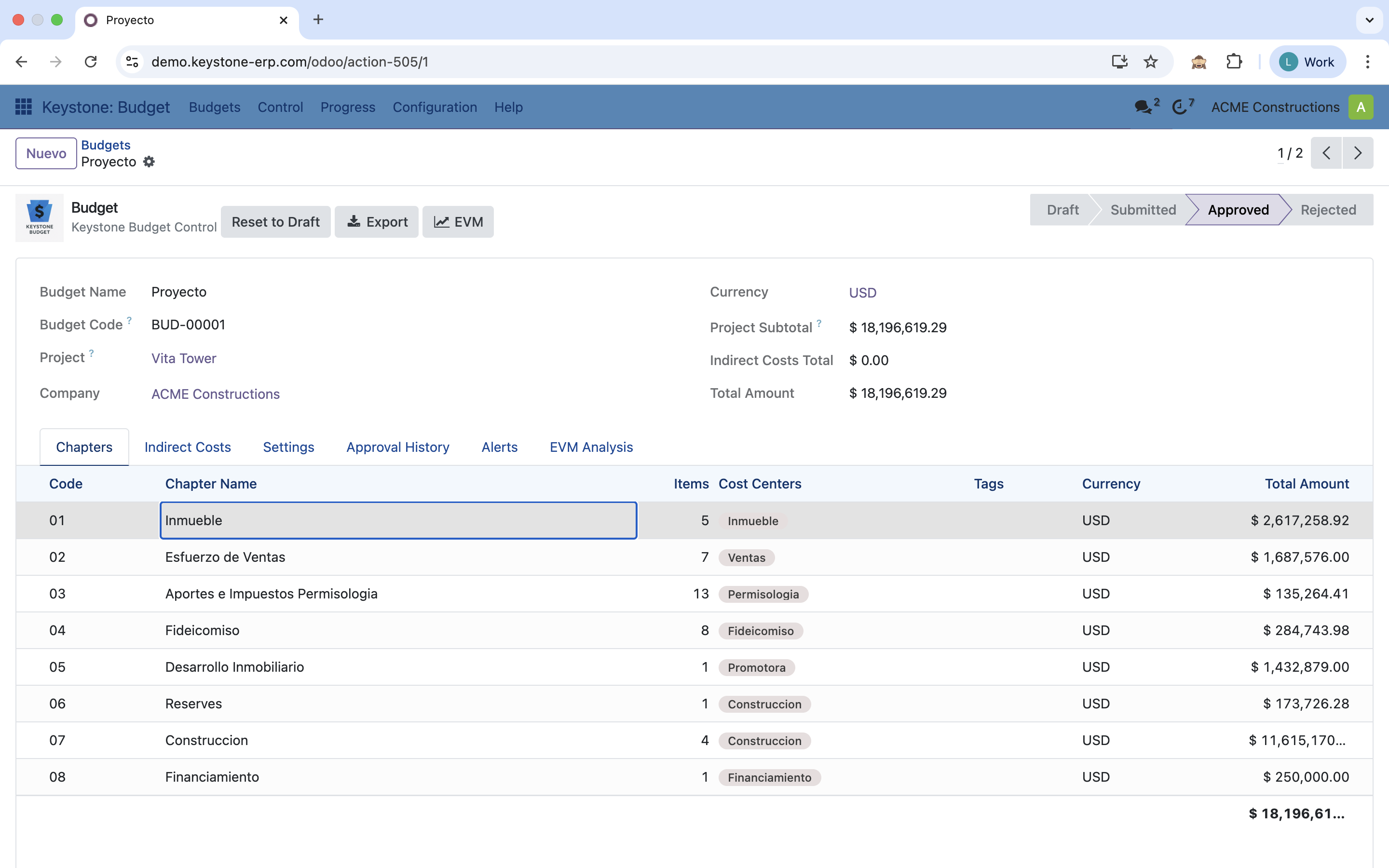Select the Submitted status stage
The width and height of the screenshot is (1389, 868).
(1143, 210)
